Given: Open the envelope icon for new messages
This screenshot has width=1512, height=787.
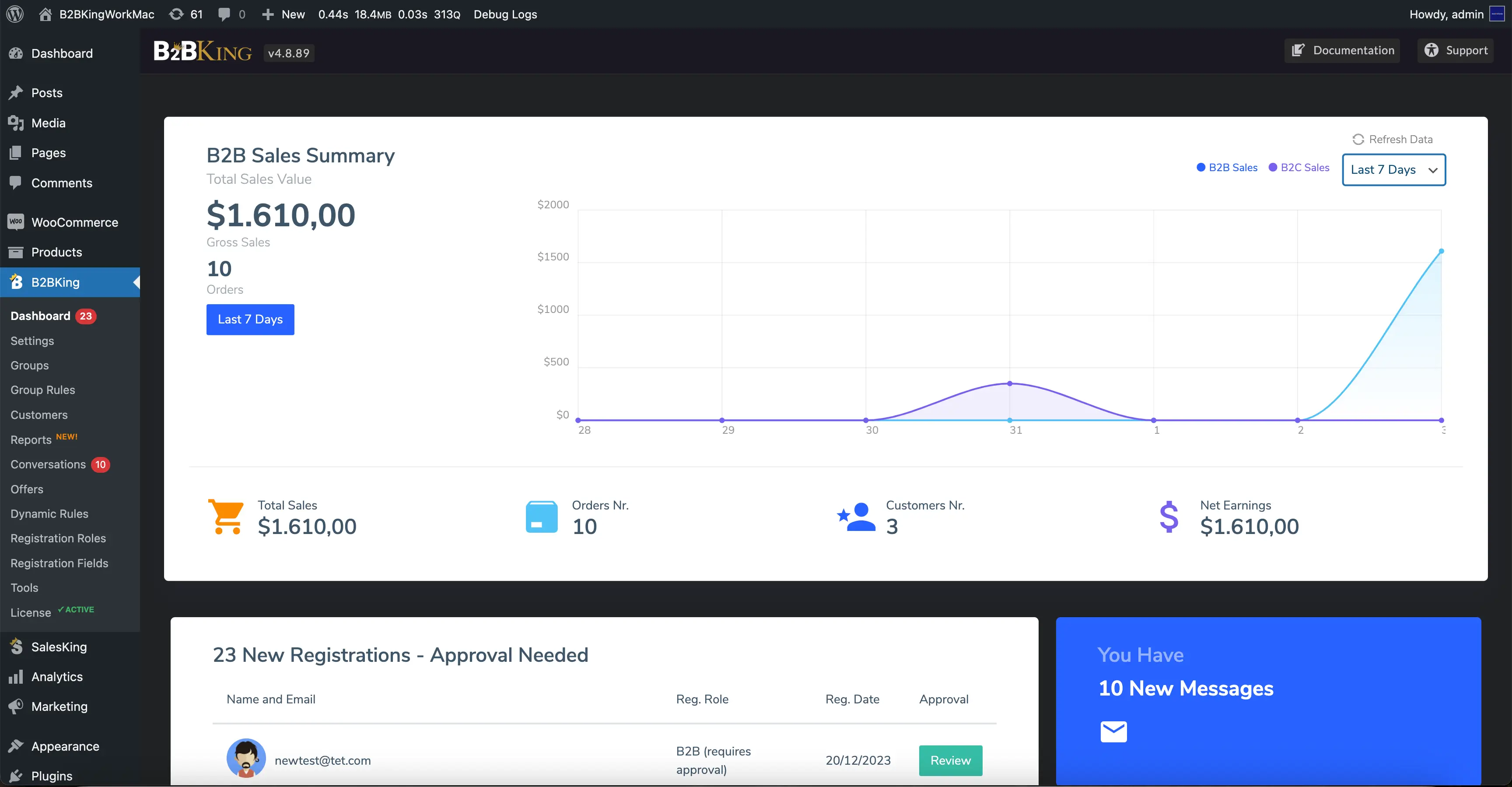Looking at the screenshot, I should click(1113, 731).
